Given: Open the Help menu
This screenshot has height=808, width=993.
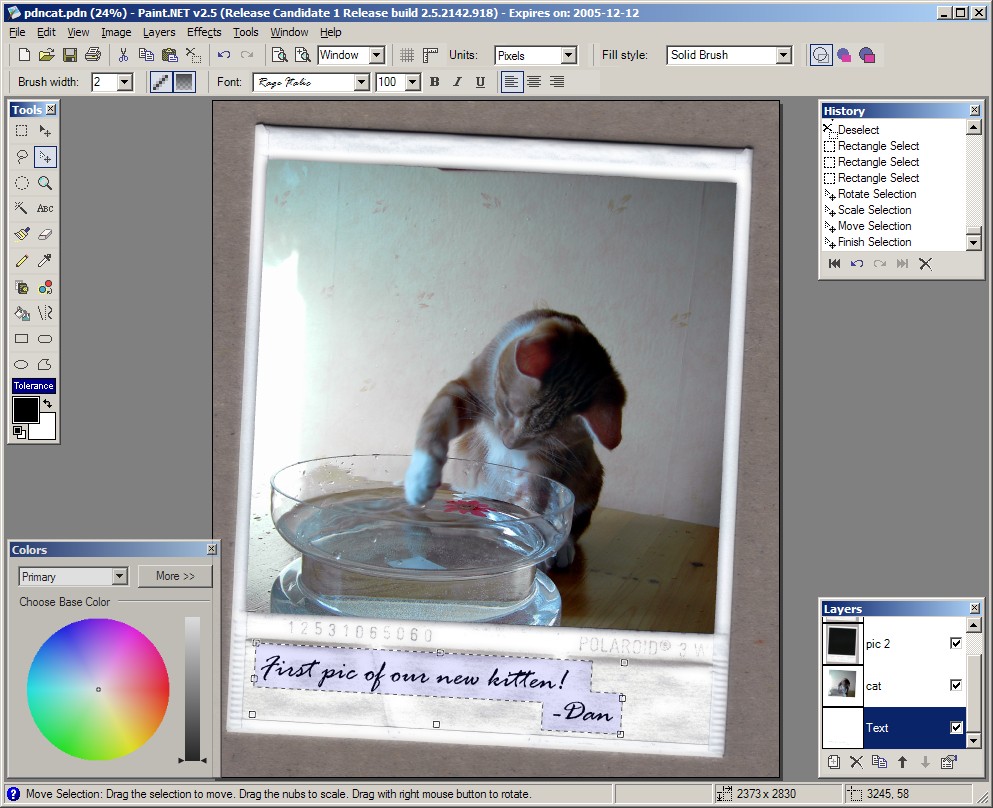Looking at the screenshot, I should (x=331, y=32).
